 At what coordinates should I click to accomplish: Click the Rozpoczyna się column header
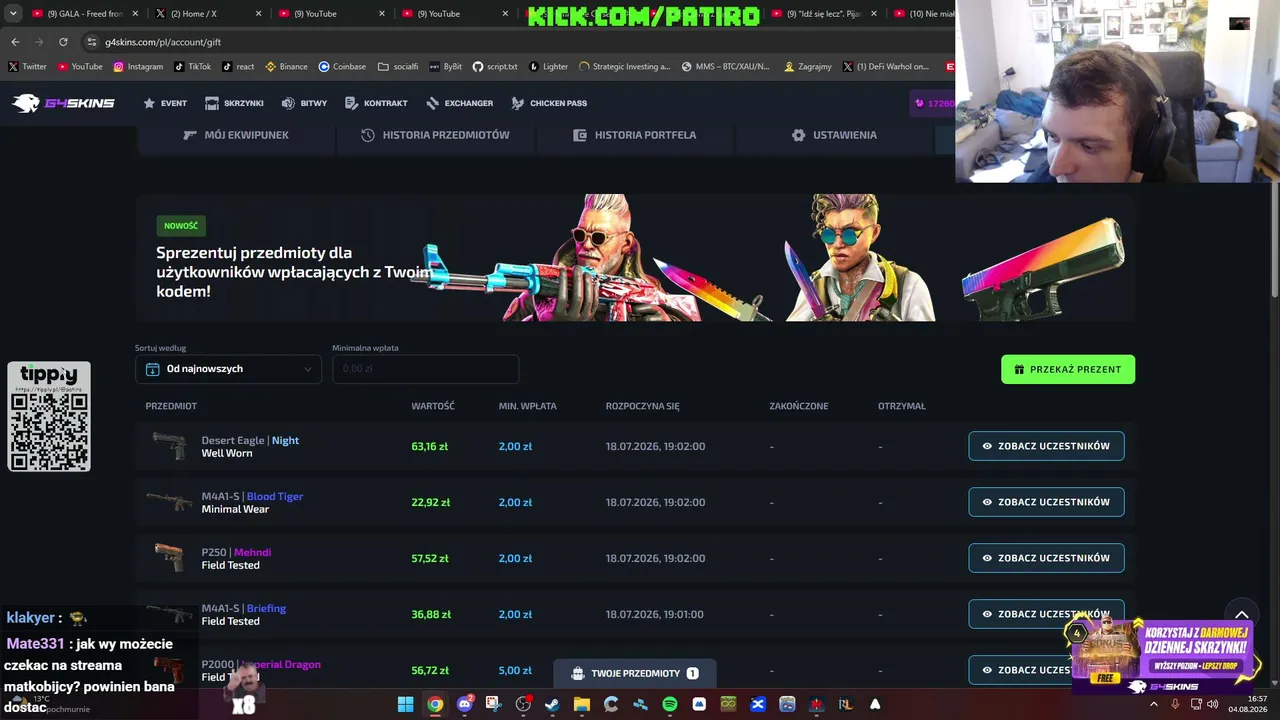(x=642, y=406)
